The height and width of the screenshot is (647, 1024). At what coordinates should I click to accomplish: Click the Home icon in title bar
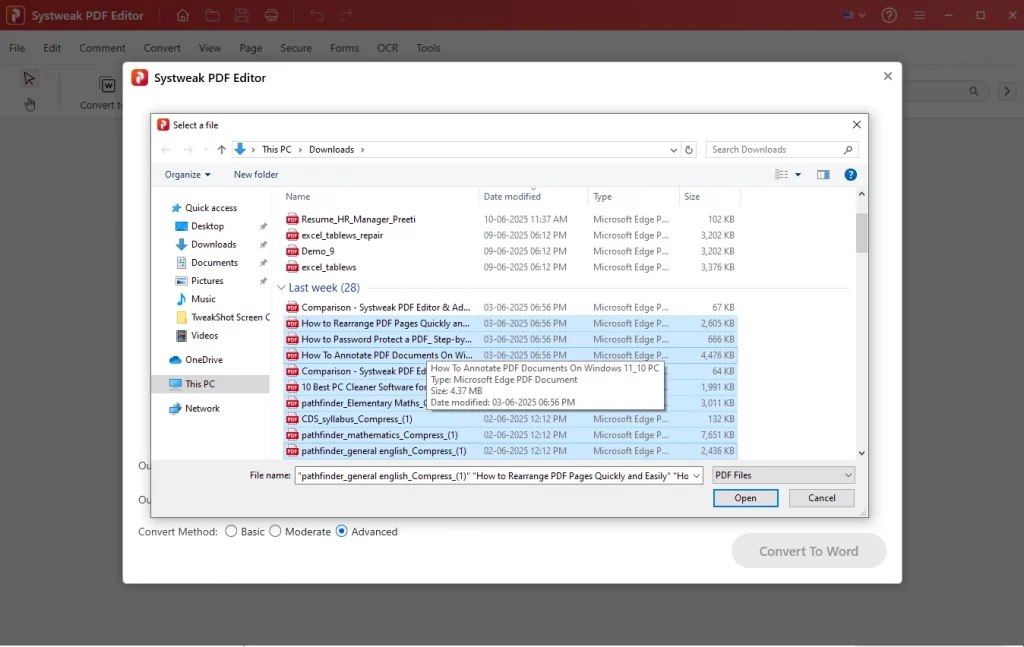click(x=183, y=15)
